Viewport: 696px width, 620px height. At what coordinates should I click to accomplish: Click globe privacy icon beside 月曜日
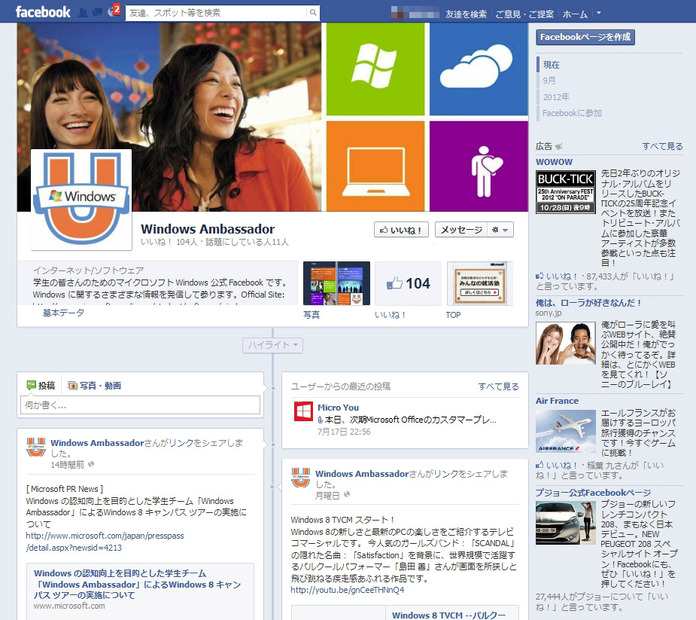[x=347, y=494]
